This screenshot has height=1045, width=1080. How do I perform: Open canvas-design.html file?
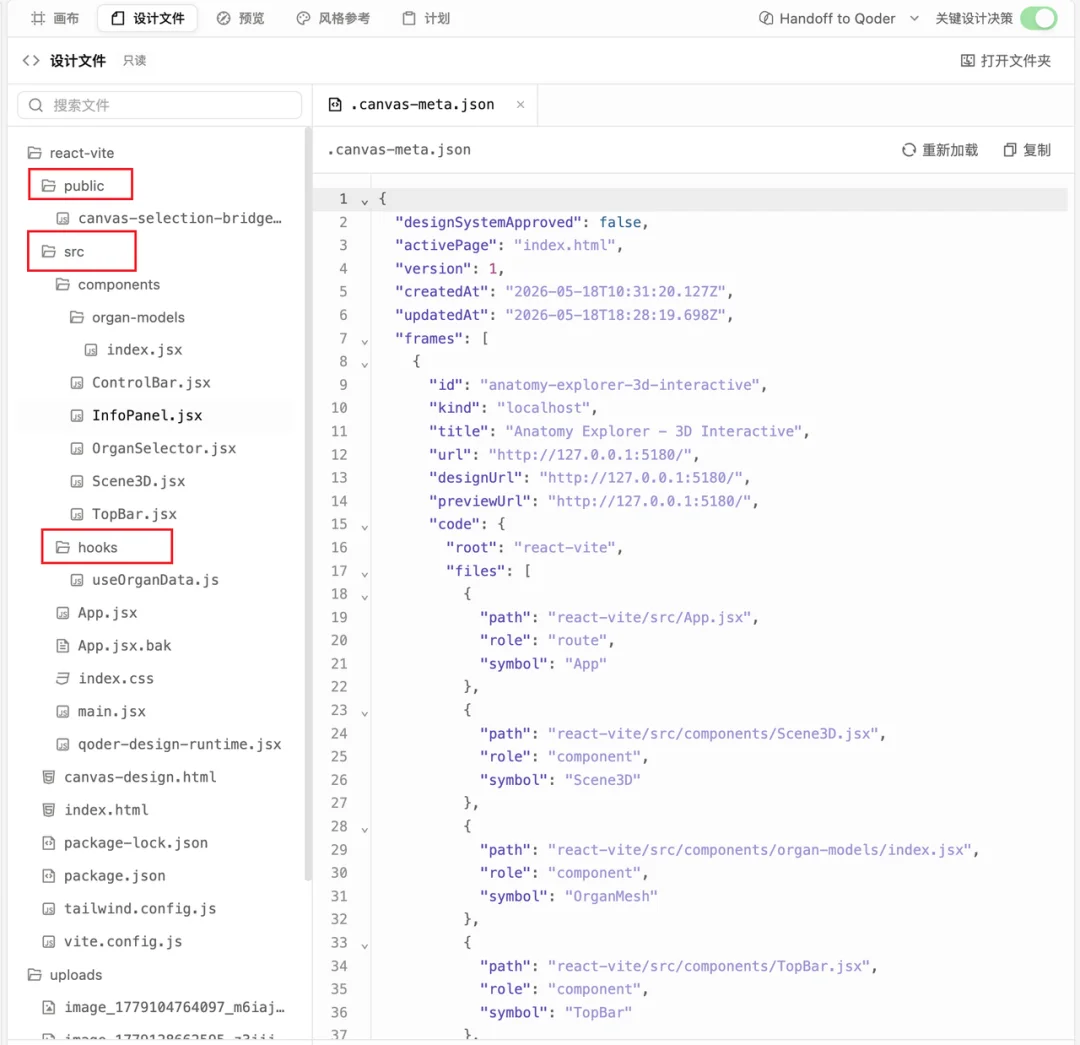129,777
